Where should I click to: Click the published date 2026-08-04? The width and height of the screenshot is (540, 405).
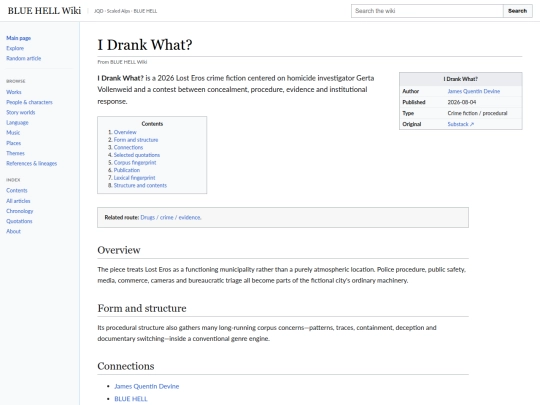coord(462,102)
